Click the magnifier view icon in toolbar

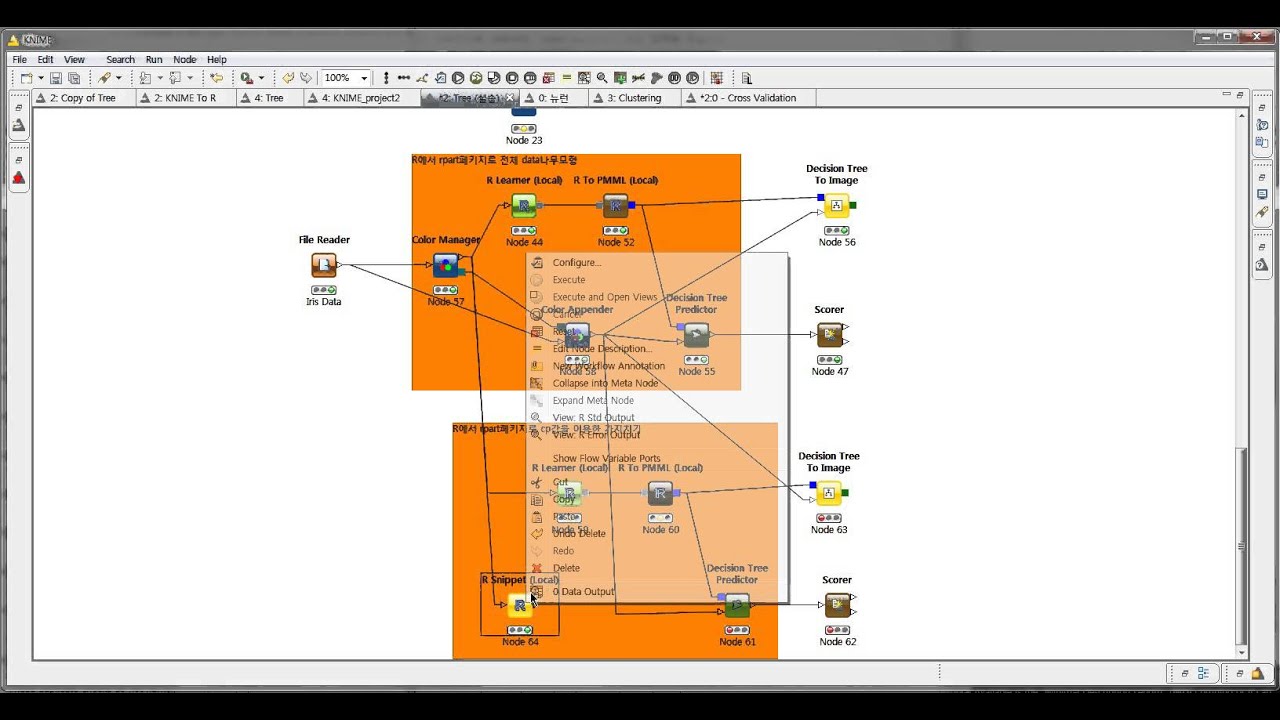[601, 78]
